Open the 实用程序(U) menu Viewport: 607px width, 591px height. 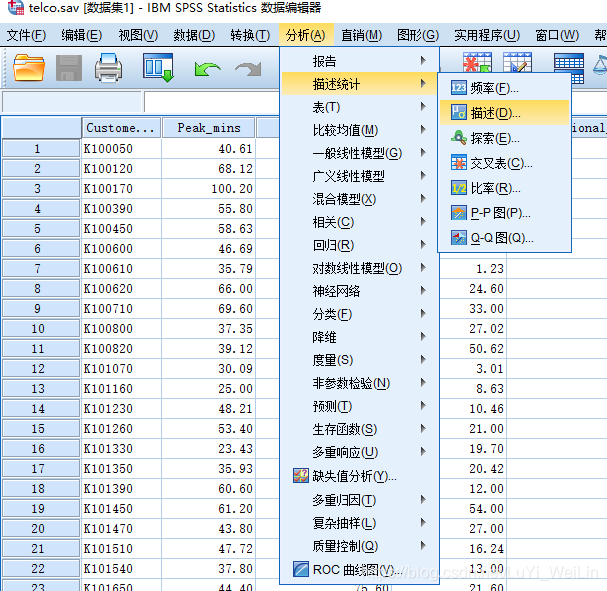(x=487, y=35)
